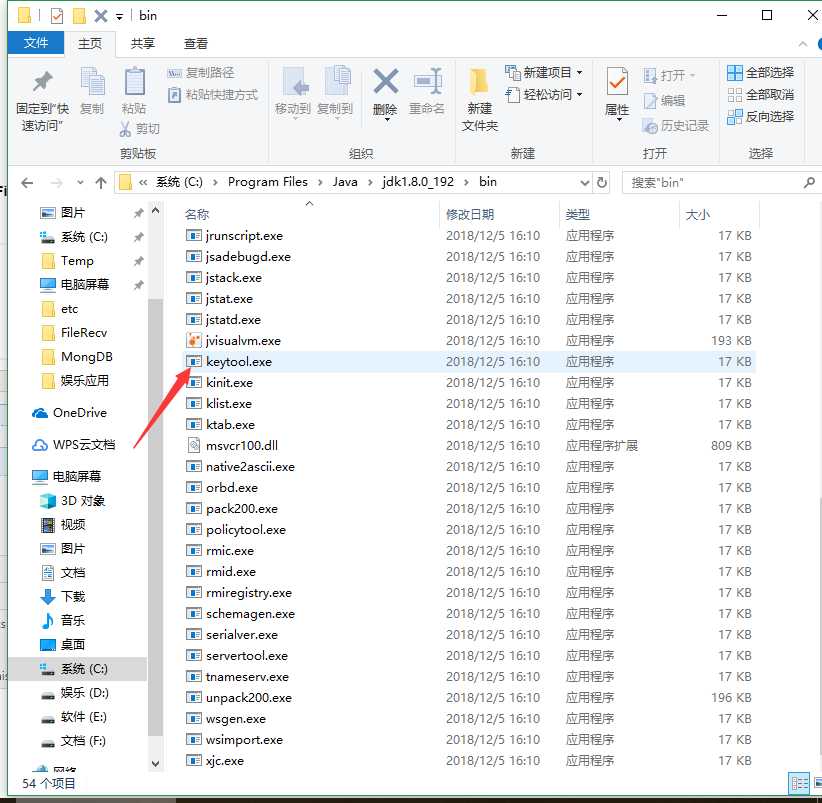Click Java in the address path
The height and width of the screenshot is (803, 822).
point(345,182)
